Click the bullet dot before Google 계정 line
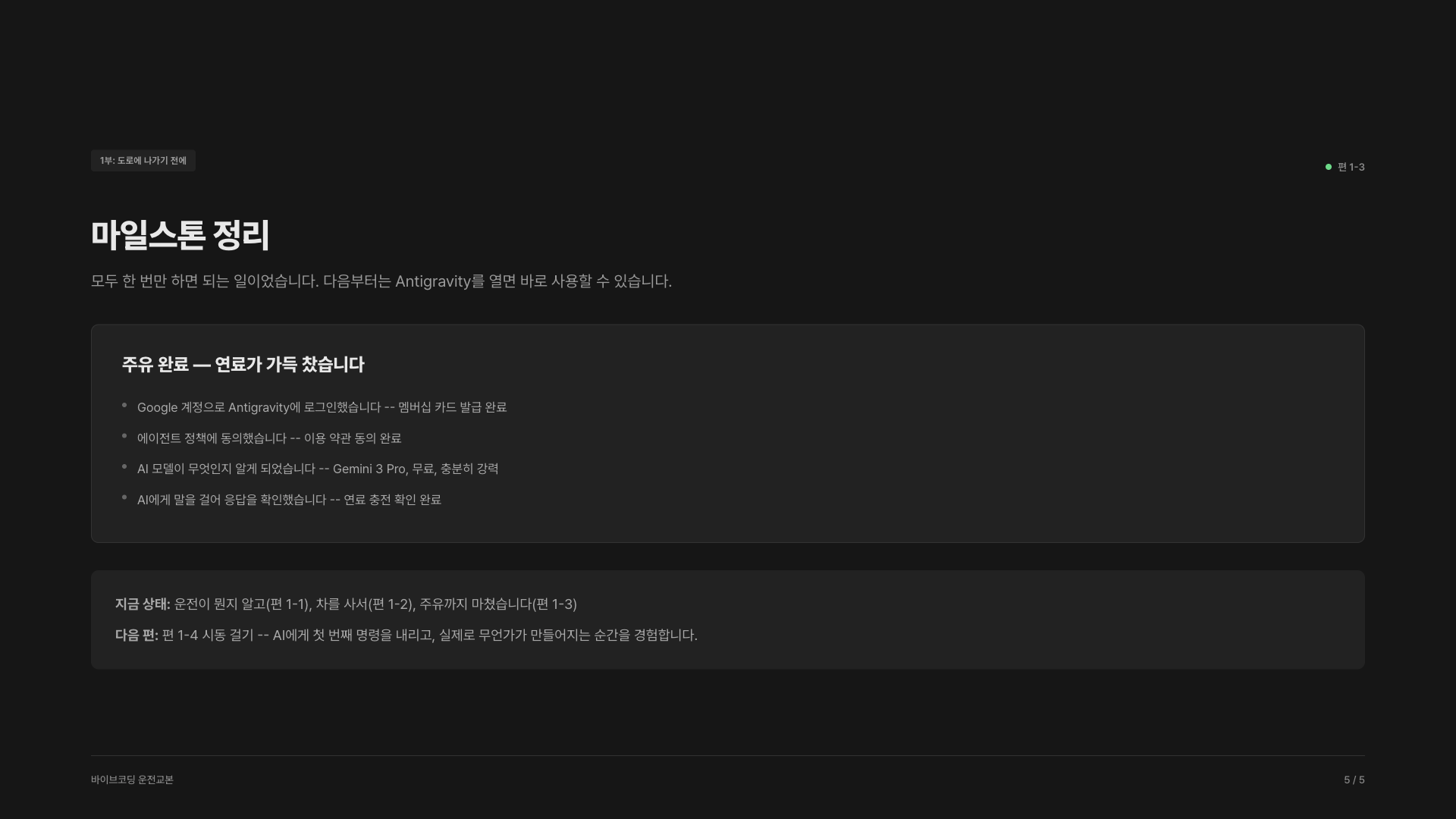 pyautogui.click(x=124, y=406)
